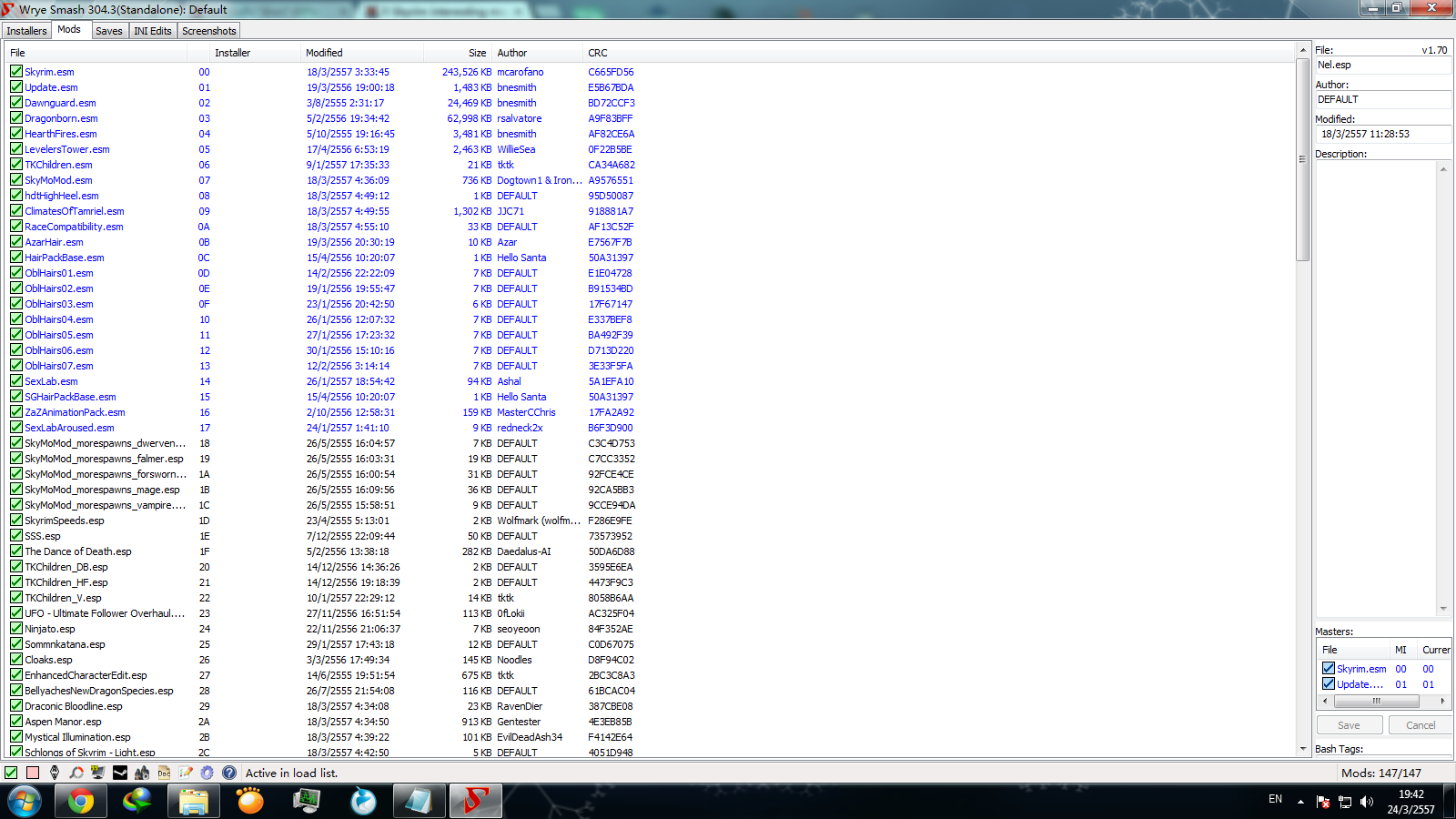Viewport: 1456px width, 819px height.
Task: Open the network tray icon
Action: pyautogui.click(x=1345, y=802)
